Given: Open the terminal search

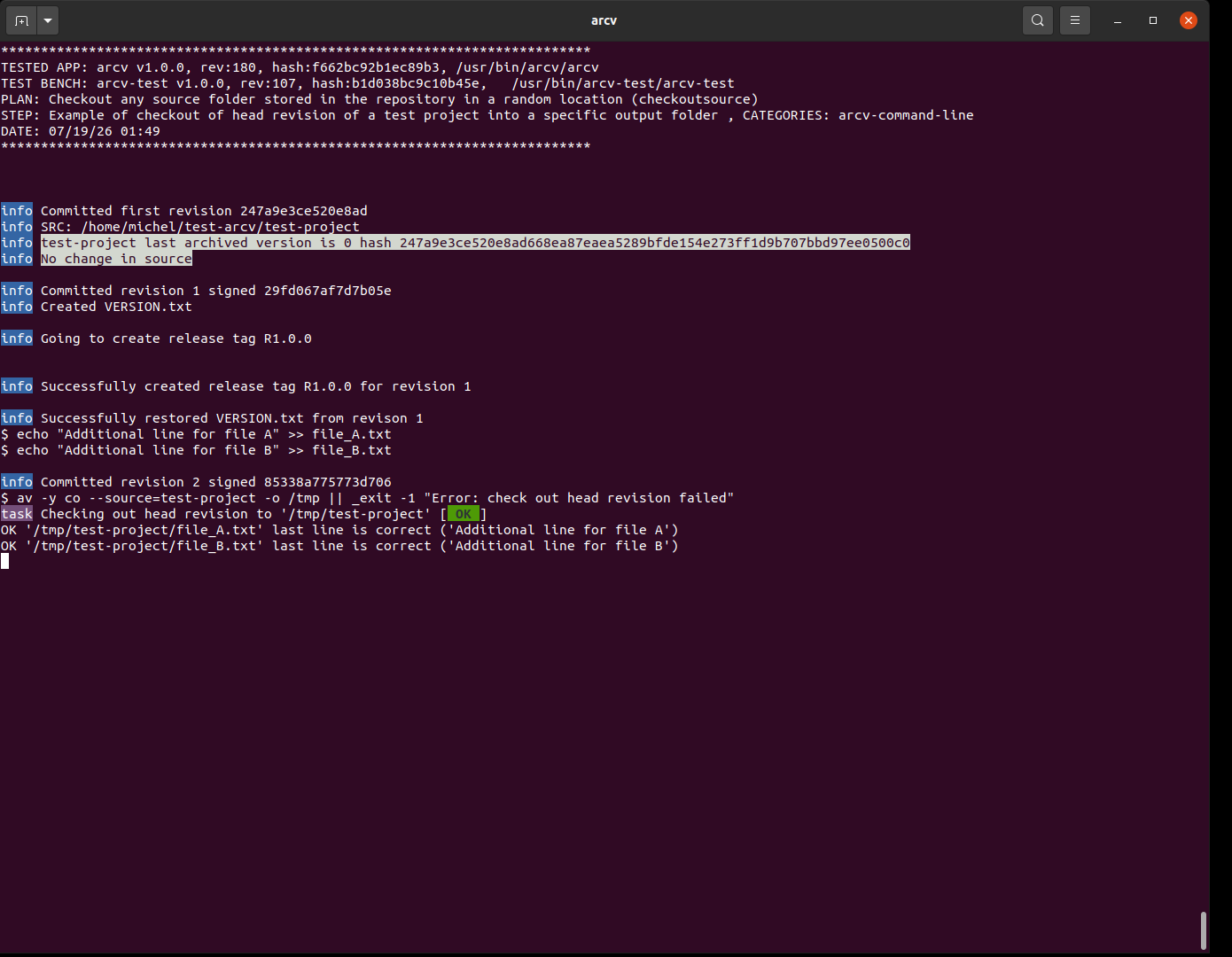Looking at the screenshot, I should (1038, 19).
